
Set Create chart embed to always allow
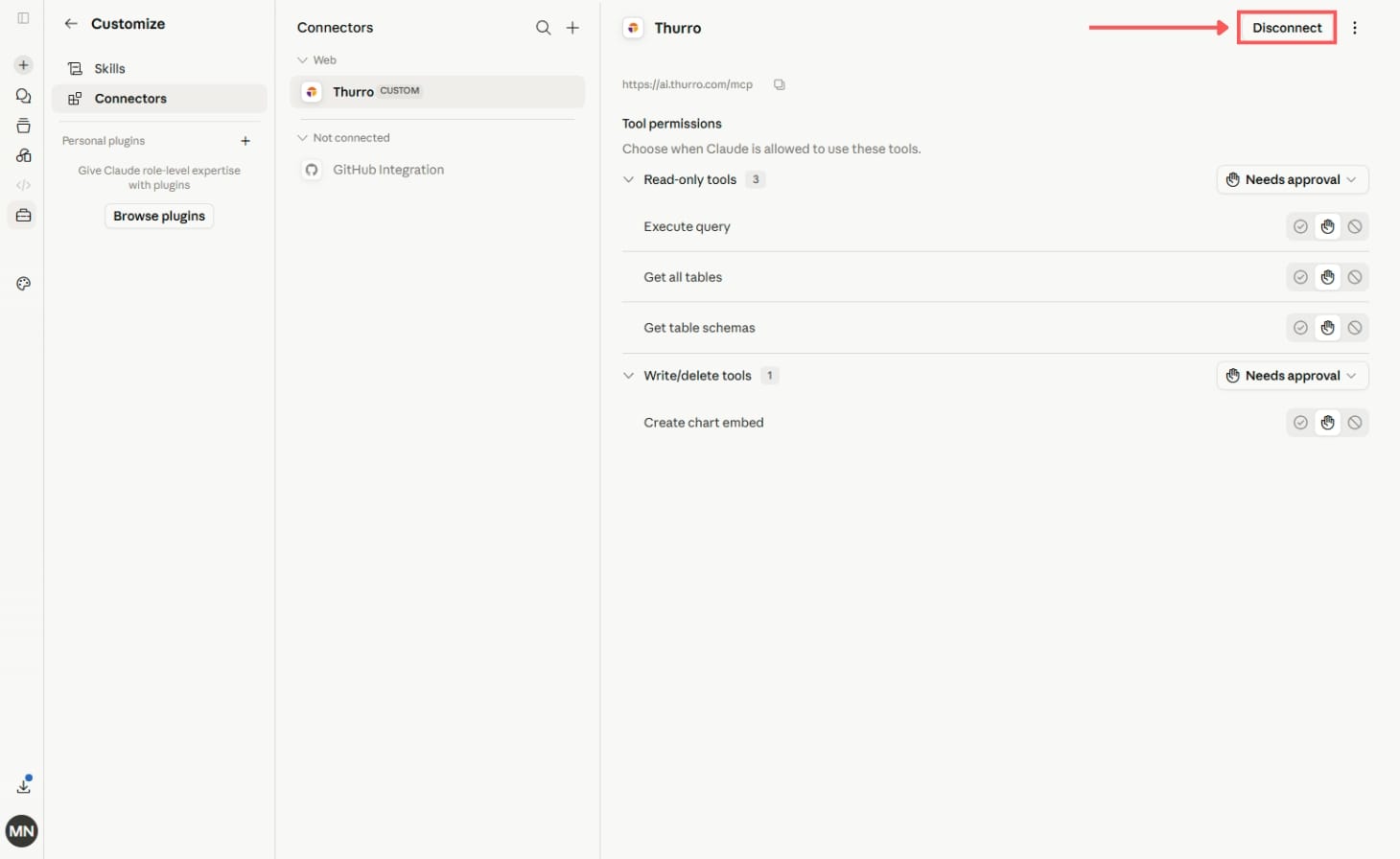[1300, 423]
